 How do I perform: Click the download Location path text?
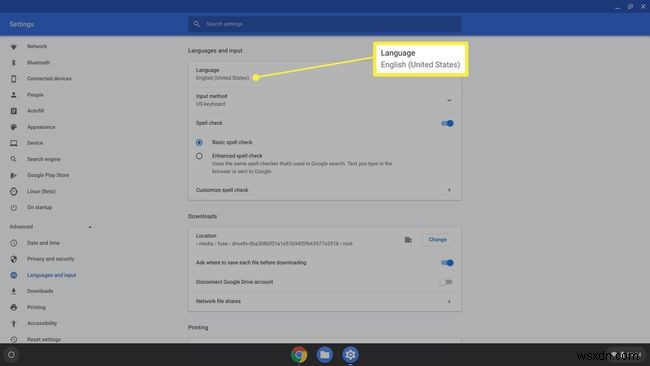[x=274, y=244]
